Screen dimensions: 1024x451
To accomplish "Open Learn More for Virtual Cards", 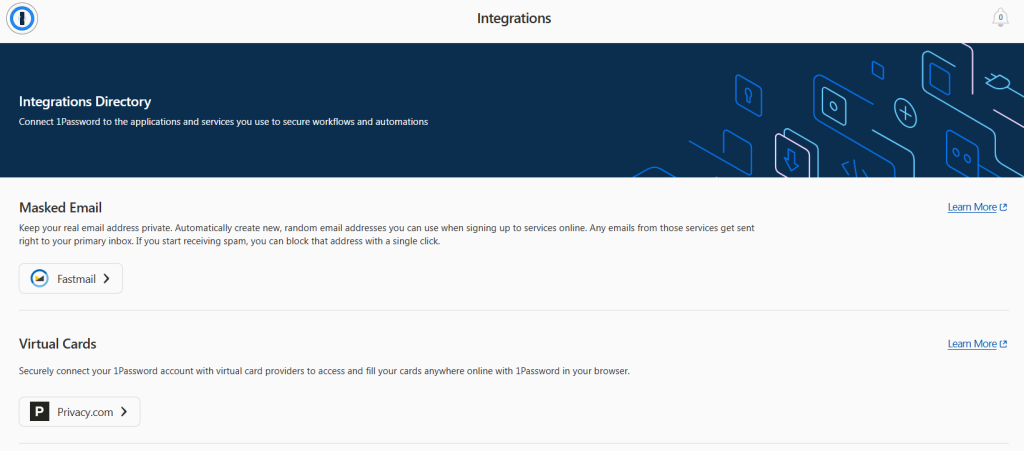I will coord(972,344).
